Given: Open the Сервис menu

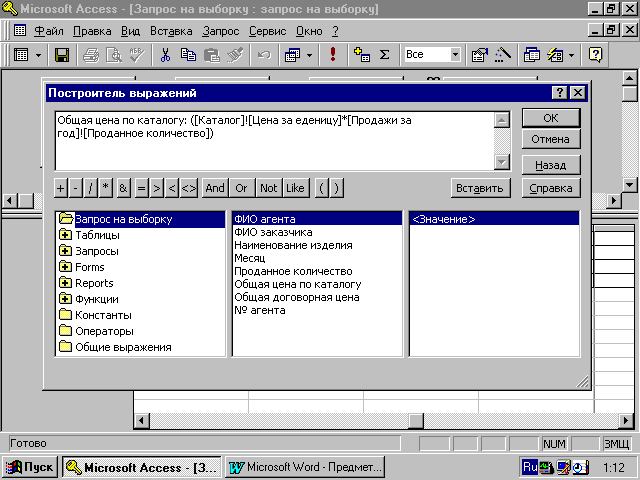Looking at the screenshot, I should [267, 31].
